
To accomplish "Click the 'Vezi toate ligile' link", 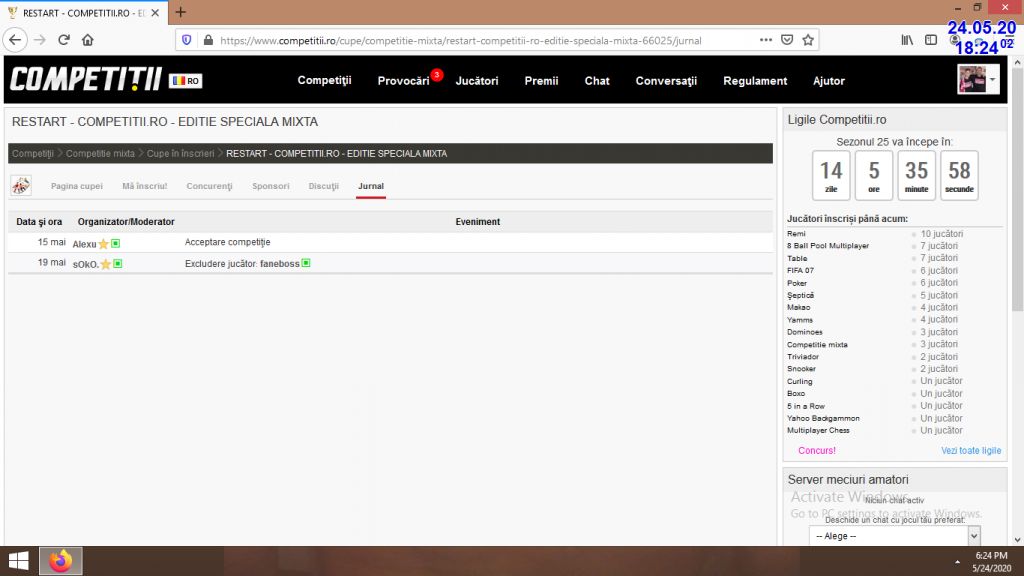I will pos(970,451).
